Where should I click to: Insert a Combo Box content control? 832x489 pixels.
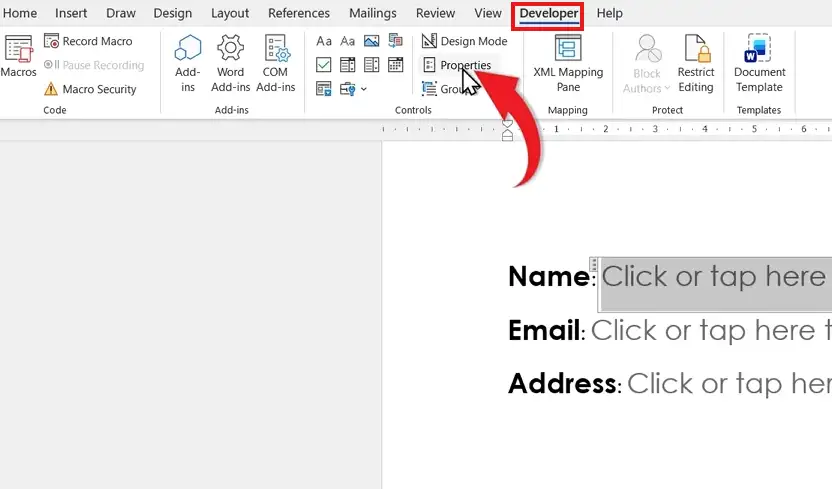pyautogui.click(x=348, y=65)
